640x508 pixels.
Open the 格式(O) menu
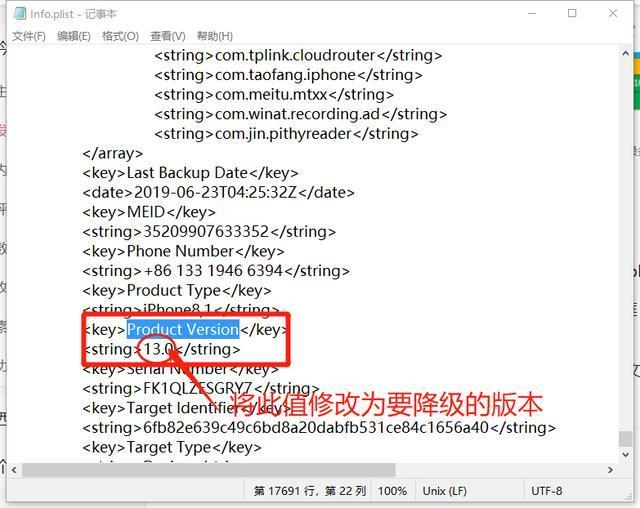coord(120,36)
